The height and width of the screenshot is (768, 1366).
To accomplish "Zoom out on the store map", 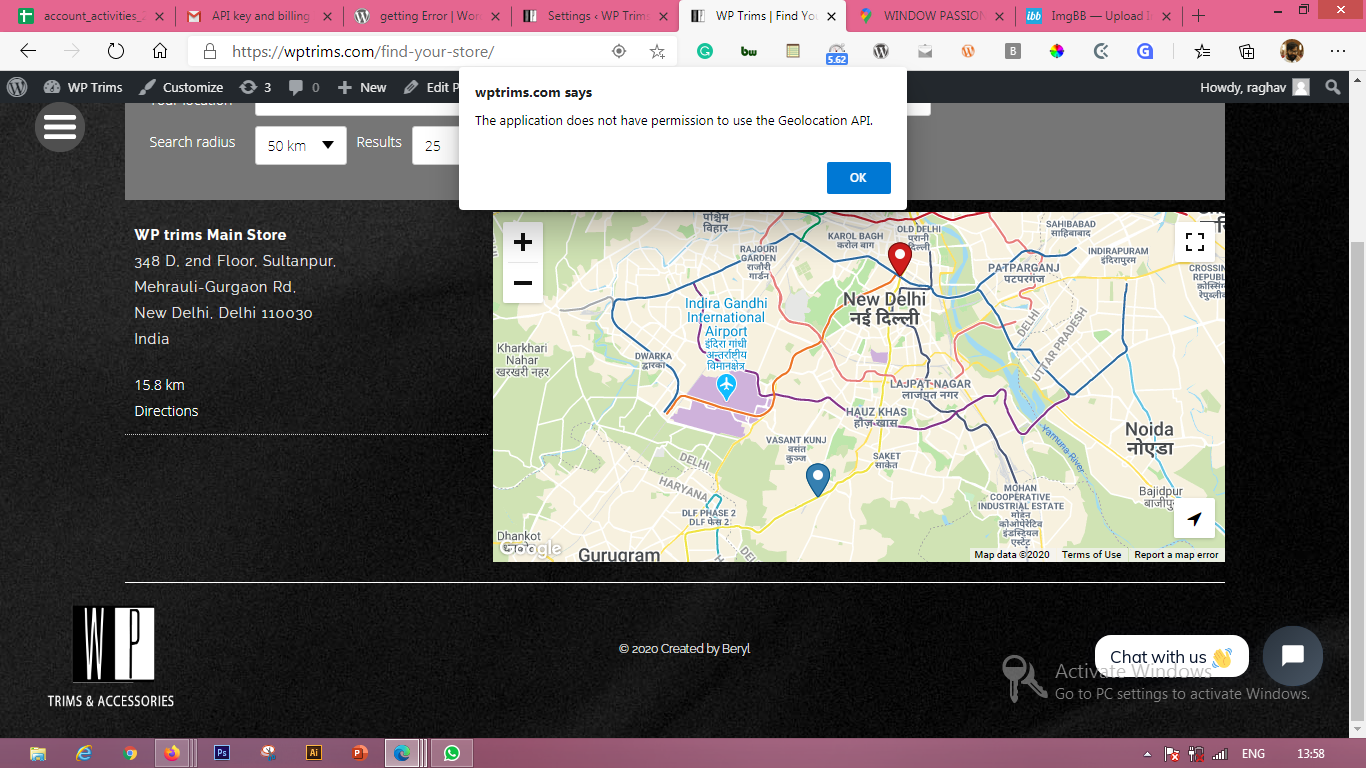I will [x=522, y=283].
